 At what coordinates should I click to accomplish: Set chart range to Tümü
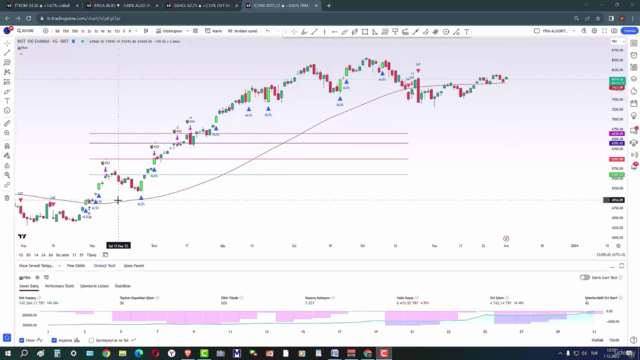click(x=91, y=255)
